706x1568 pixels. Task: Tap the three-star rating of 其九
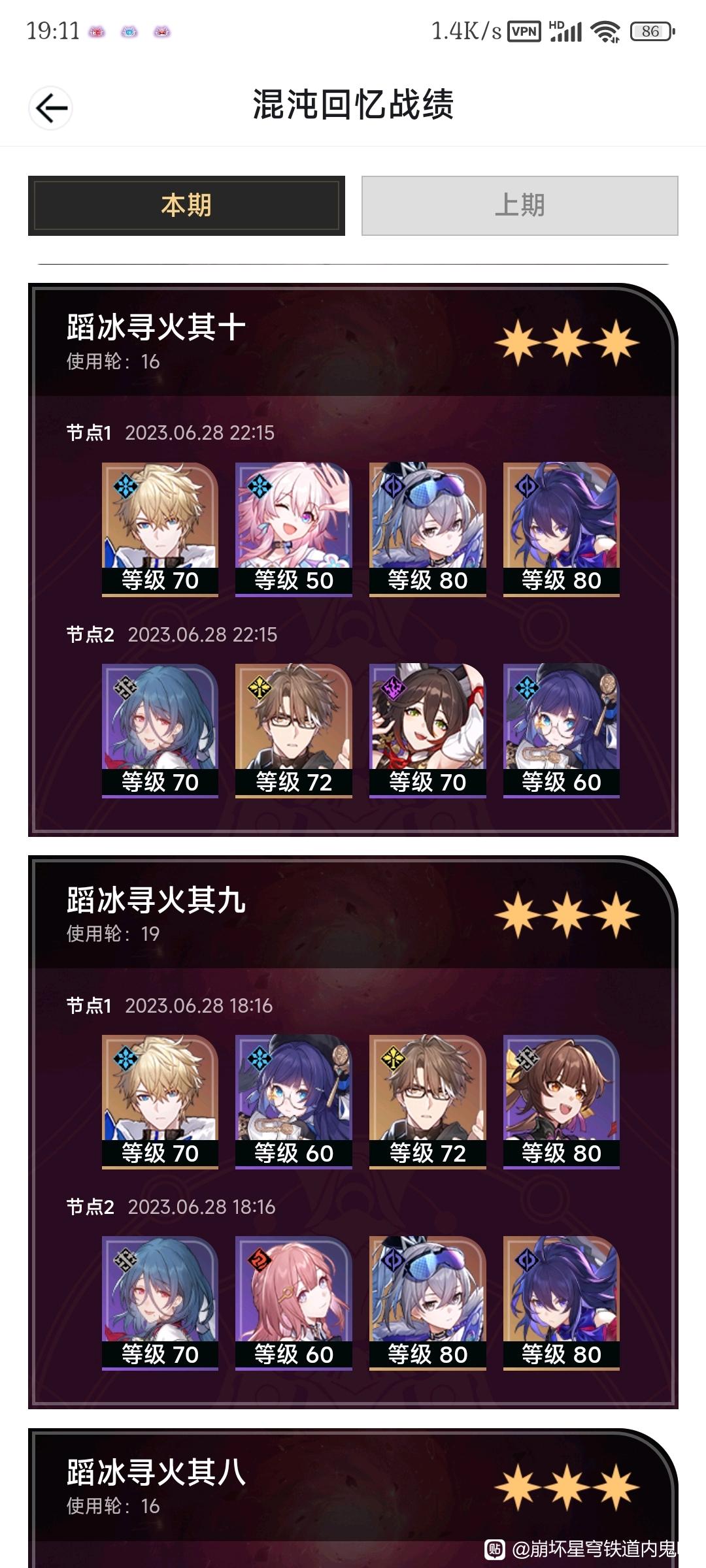[x=567, y=915]
